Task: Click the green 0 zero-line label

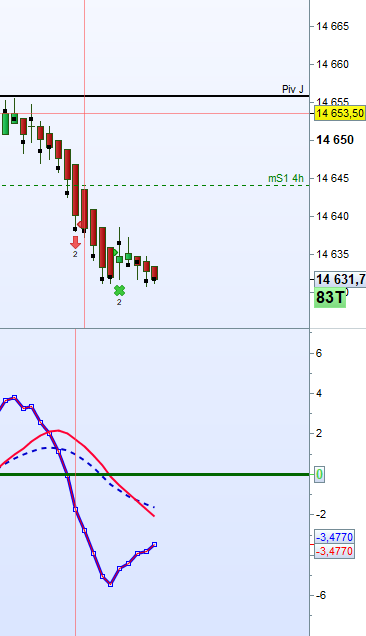Action: [319, 474]
